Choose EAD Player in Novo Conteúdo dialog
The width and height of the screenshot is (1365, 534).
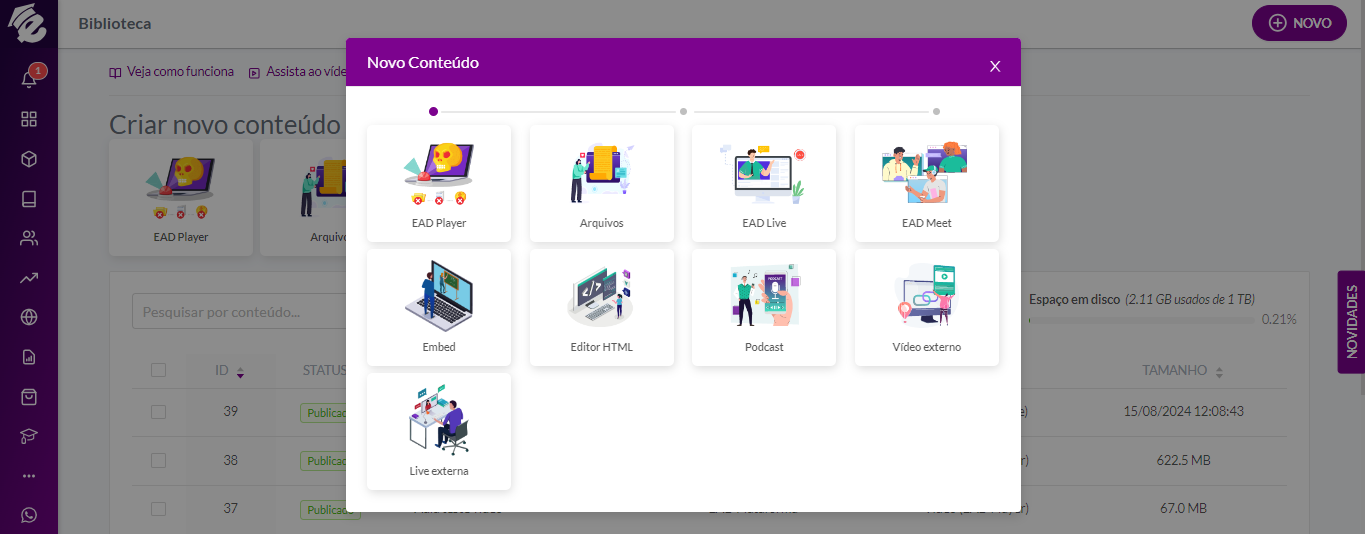pos(439,183)
